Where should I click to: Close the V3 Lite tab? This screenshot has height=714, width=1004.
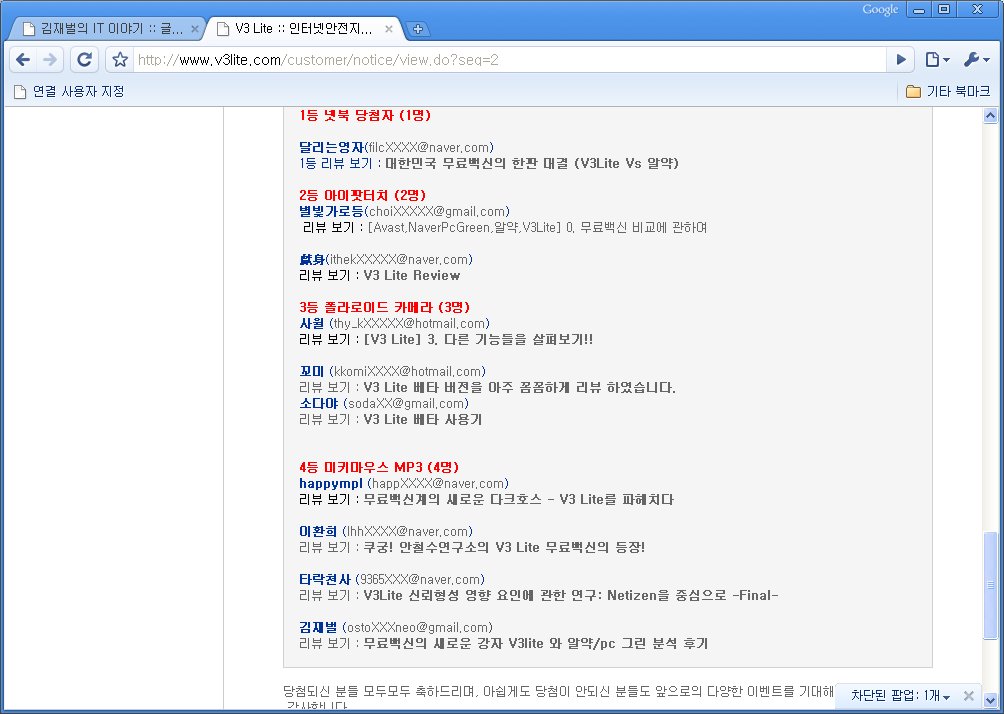coord(388,29)
